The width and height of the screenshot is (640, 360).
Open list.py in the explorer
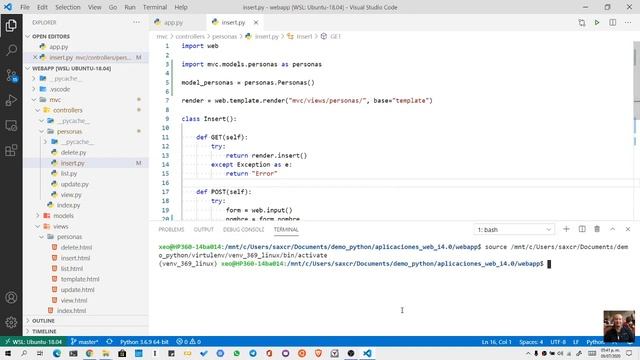pos(69,173)
